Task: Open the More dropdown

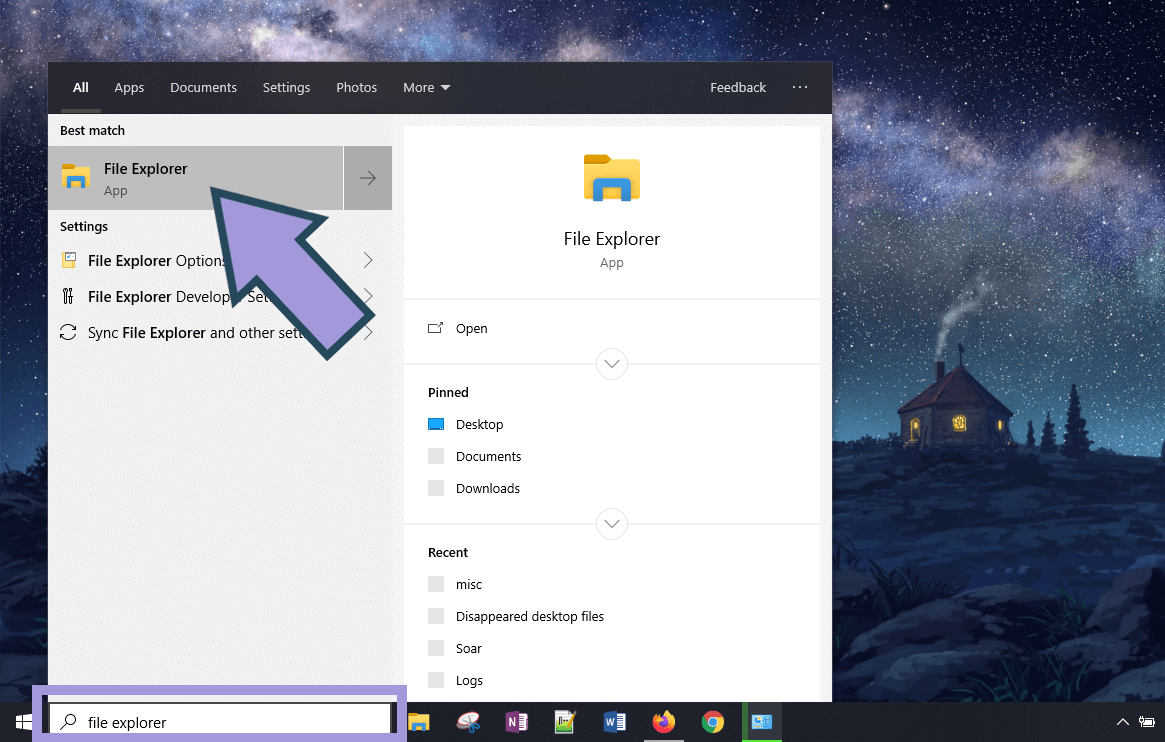Action: tap(426, 88)
